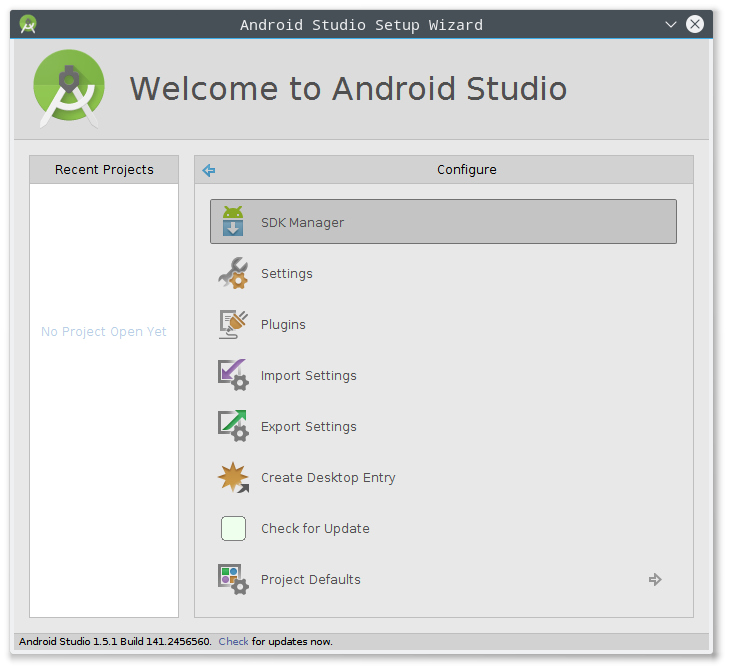Click the Check link in status bar
The width and height of the screenshot is (729, 670).
pyautogui.click(x=233, y=642)
